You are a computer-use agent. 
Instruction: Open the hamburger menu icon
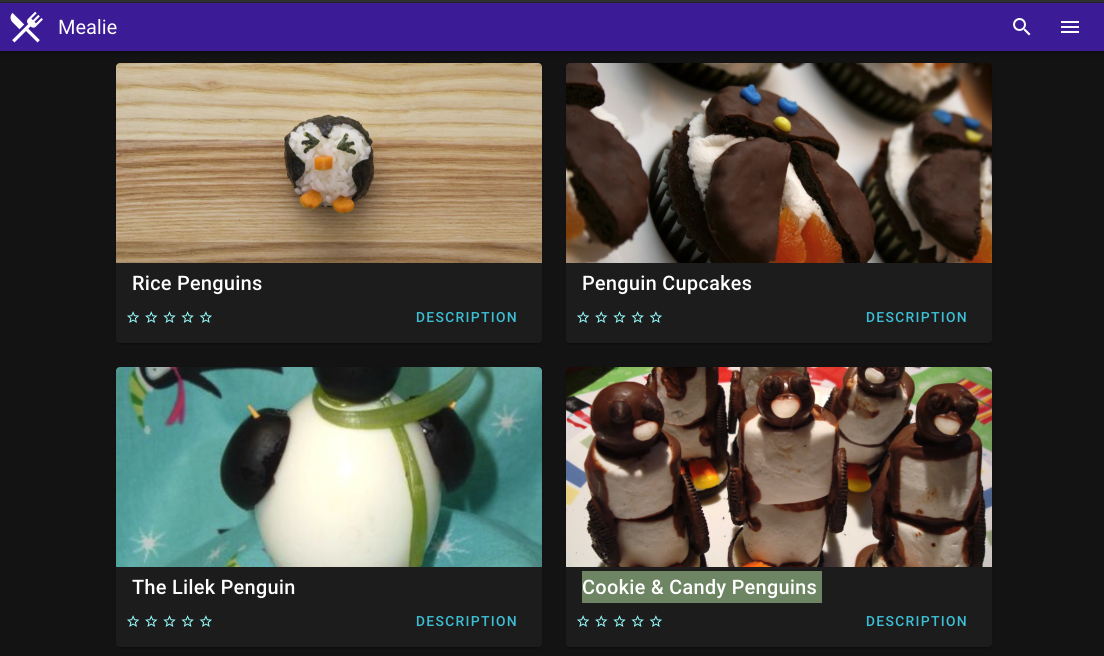point(1070,27)
